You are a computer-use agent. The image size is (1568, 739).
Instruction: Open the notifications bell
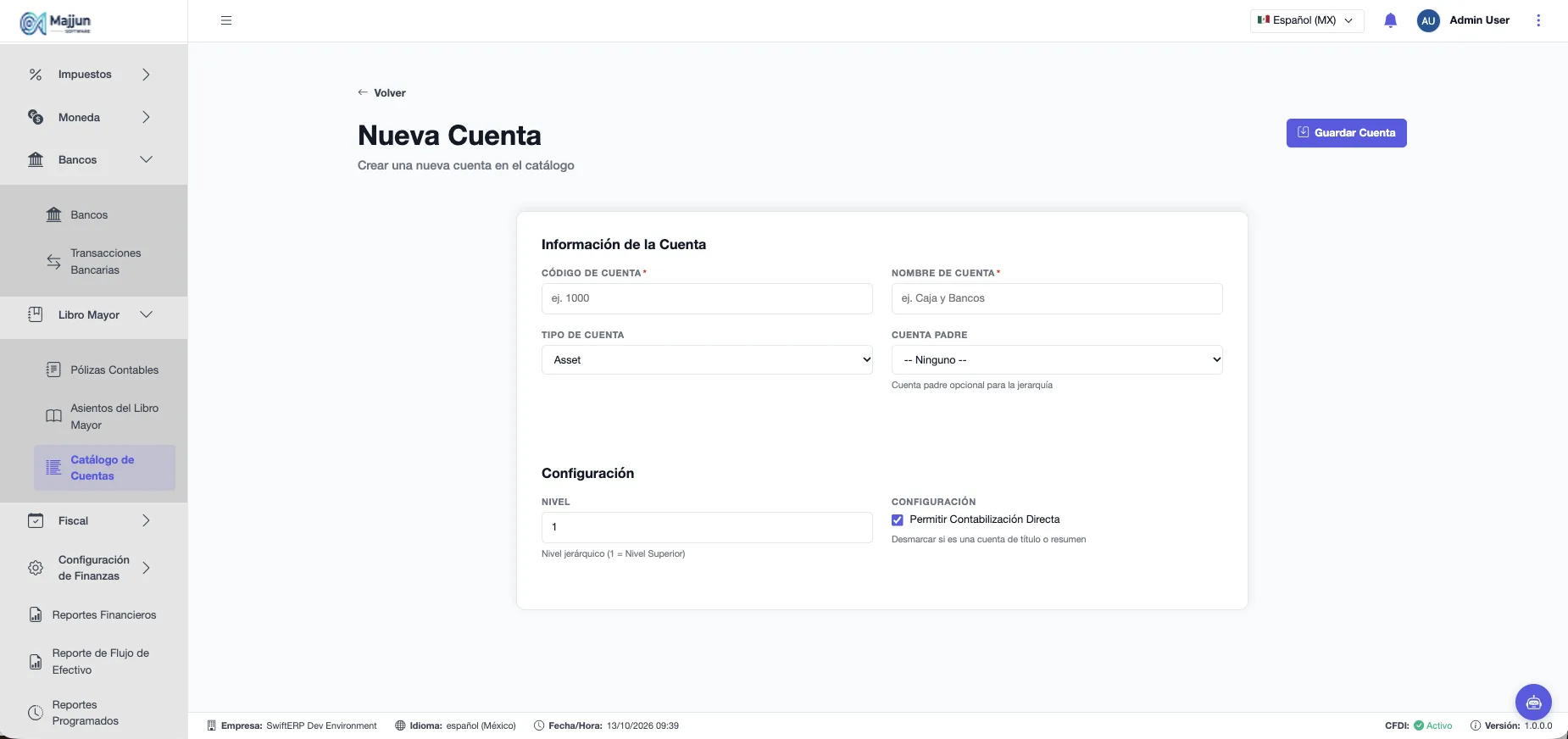[1390, 20]
